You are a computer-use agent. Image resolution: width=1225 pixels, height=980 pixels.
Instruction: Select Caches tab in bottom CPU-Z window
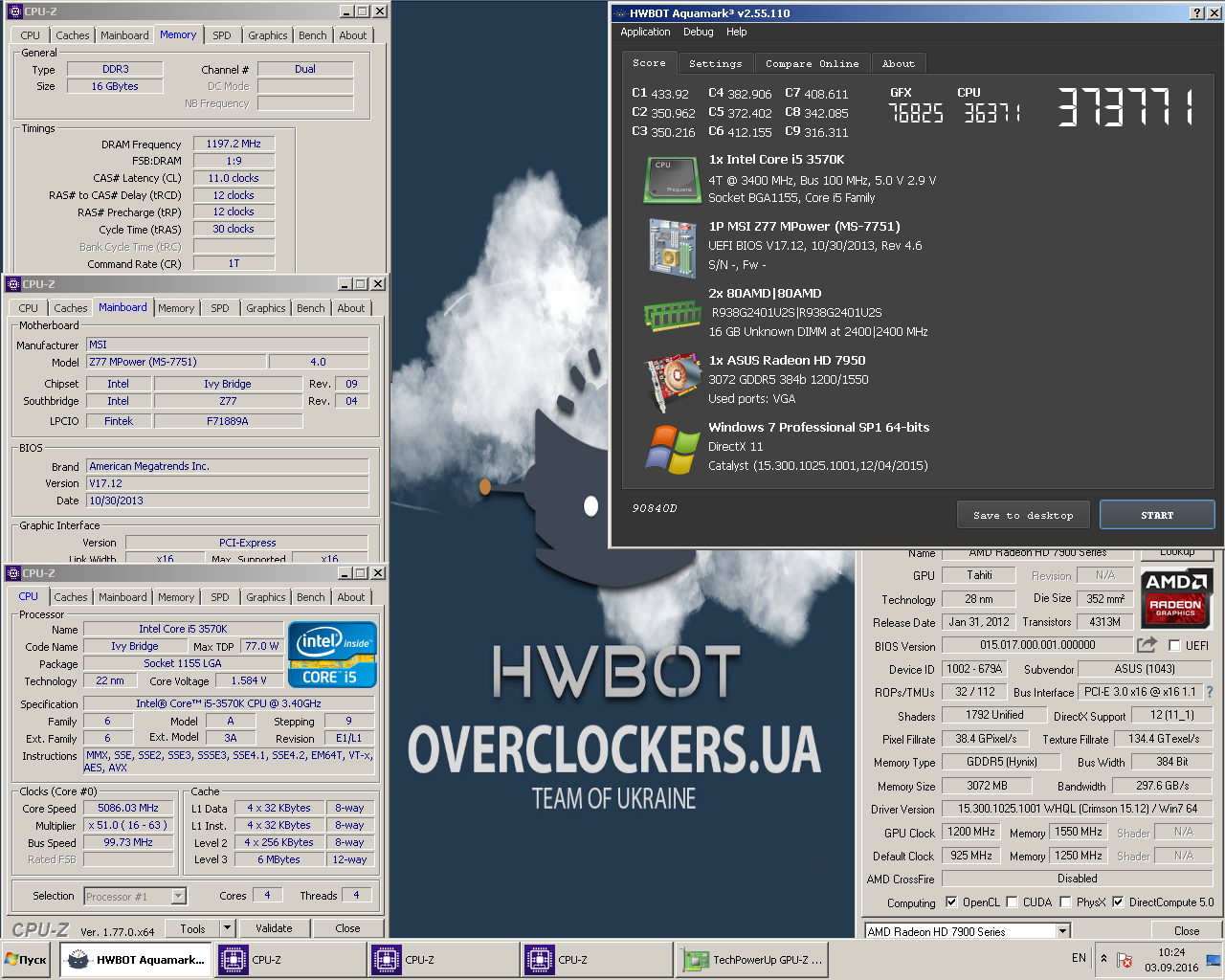(x=71, y=597)
